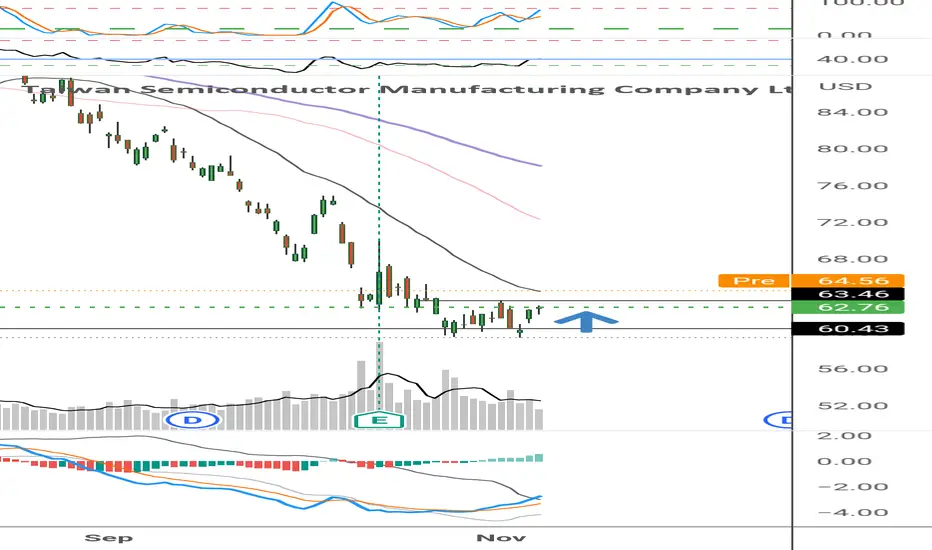932x550 pixels.
Task: Click the −4.00 MACD axis value
Action: point(852,512)
